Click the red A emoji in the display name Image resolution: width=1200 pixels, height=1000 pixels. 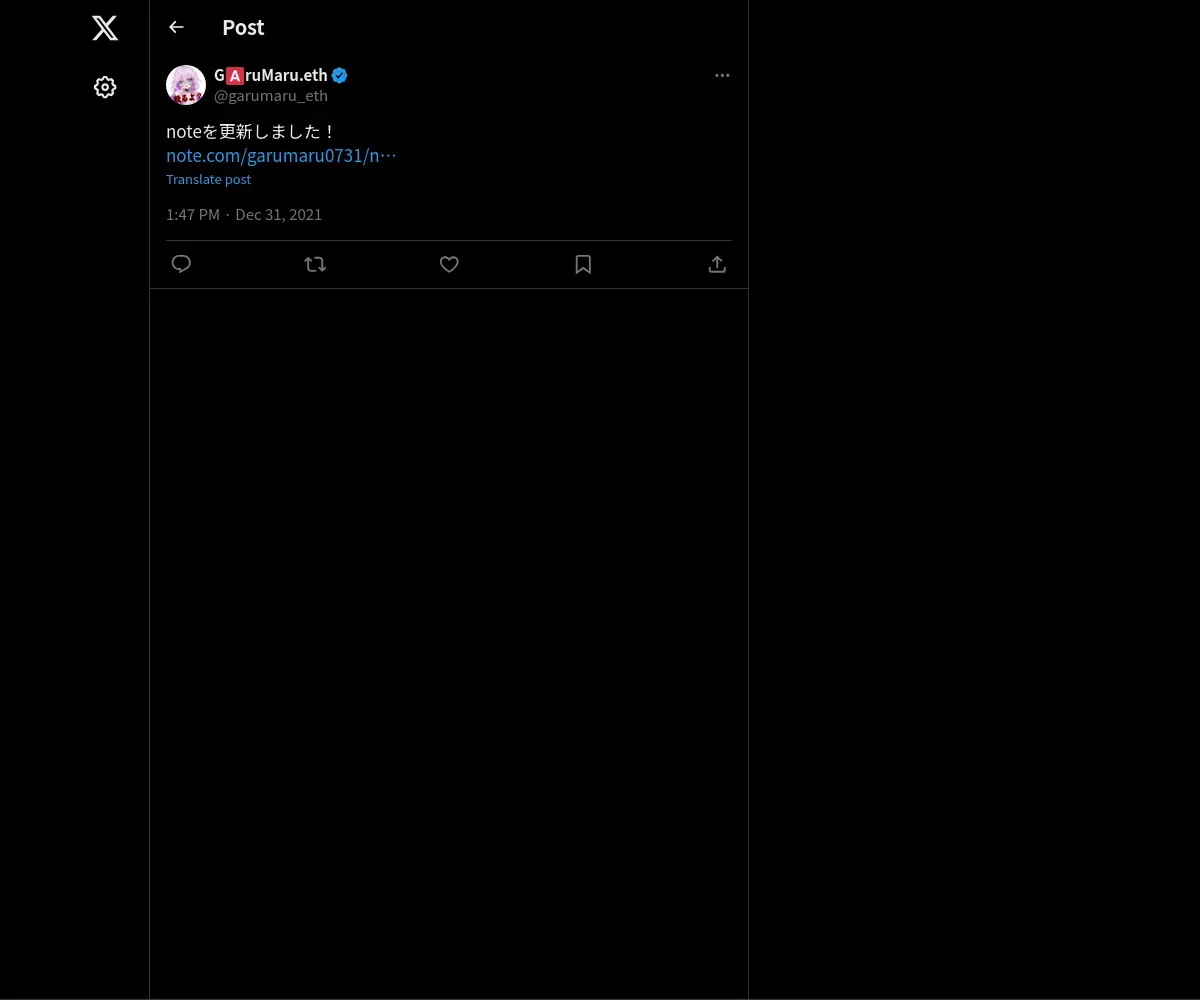pyautogui.click(x=235, y=76)
